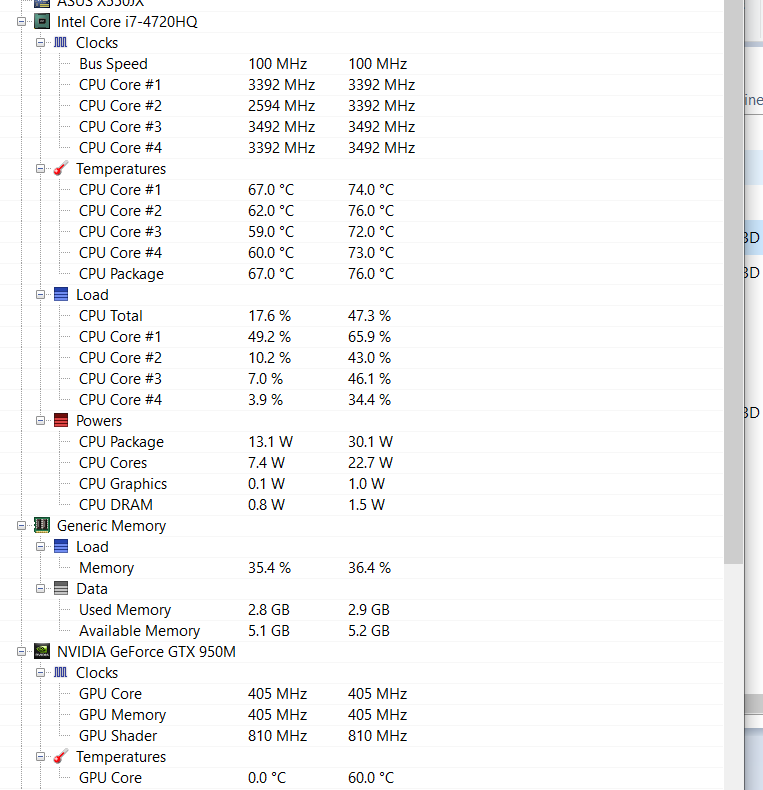763x790 pixels.
Task: Click the CPU Clocks waveform icon
Action: pyautogui.click(x=60, y=42)
